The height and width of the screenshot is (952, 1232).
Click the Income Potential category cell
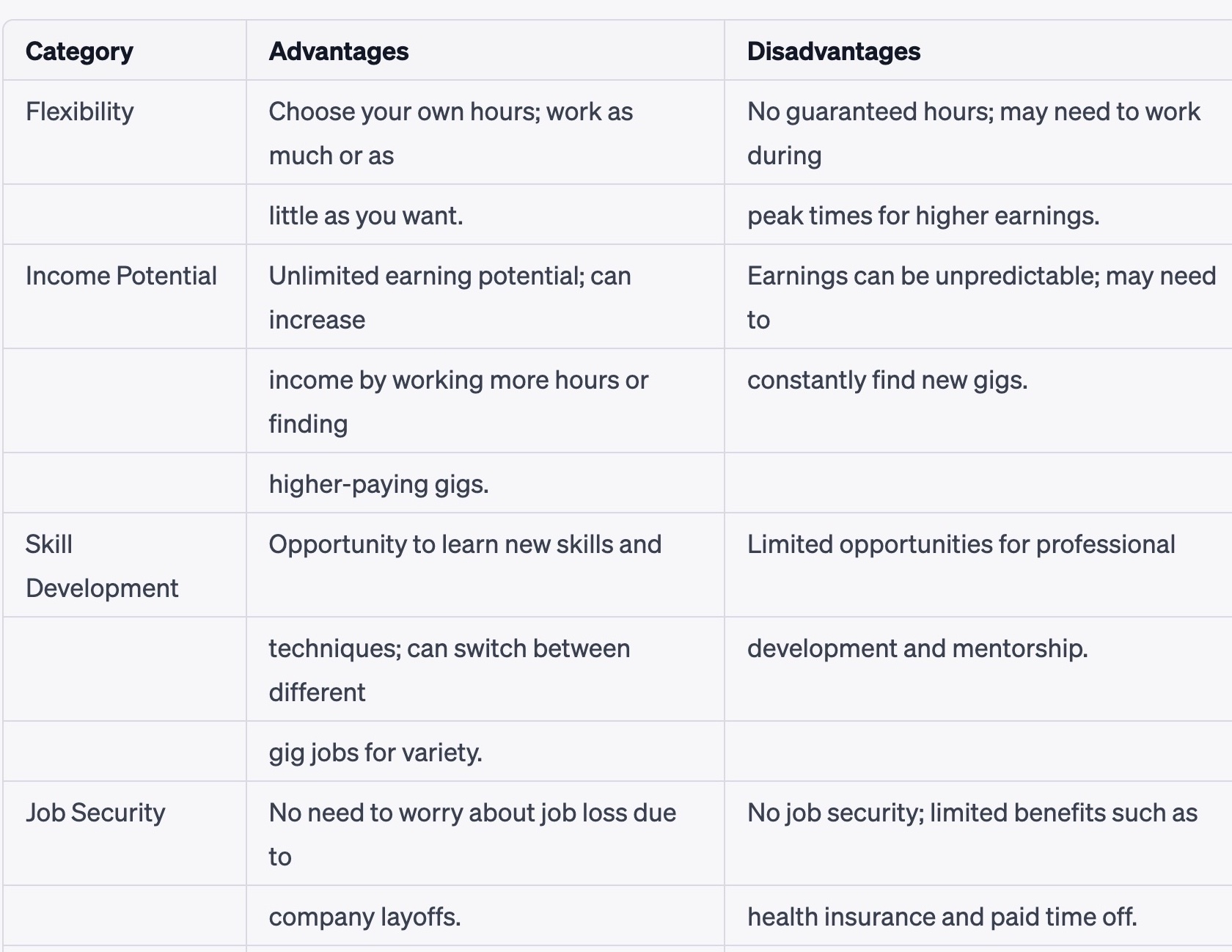(121, 276)
